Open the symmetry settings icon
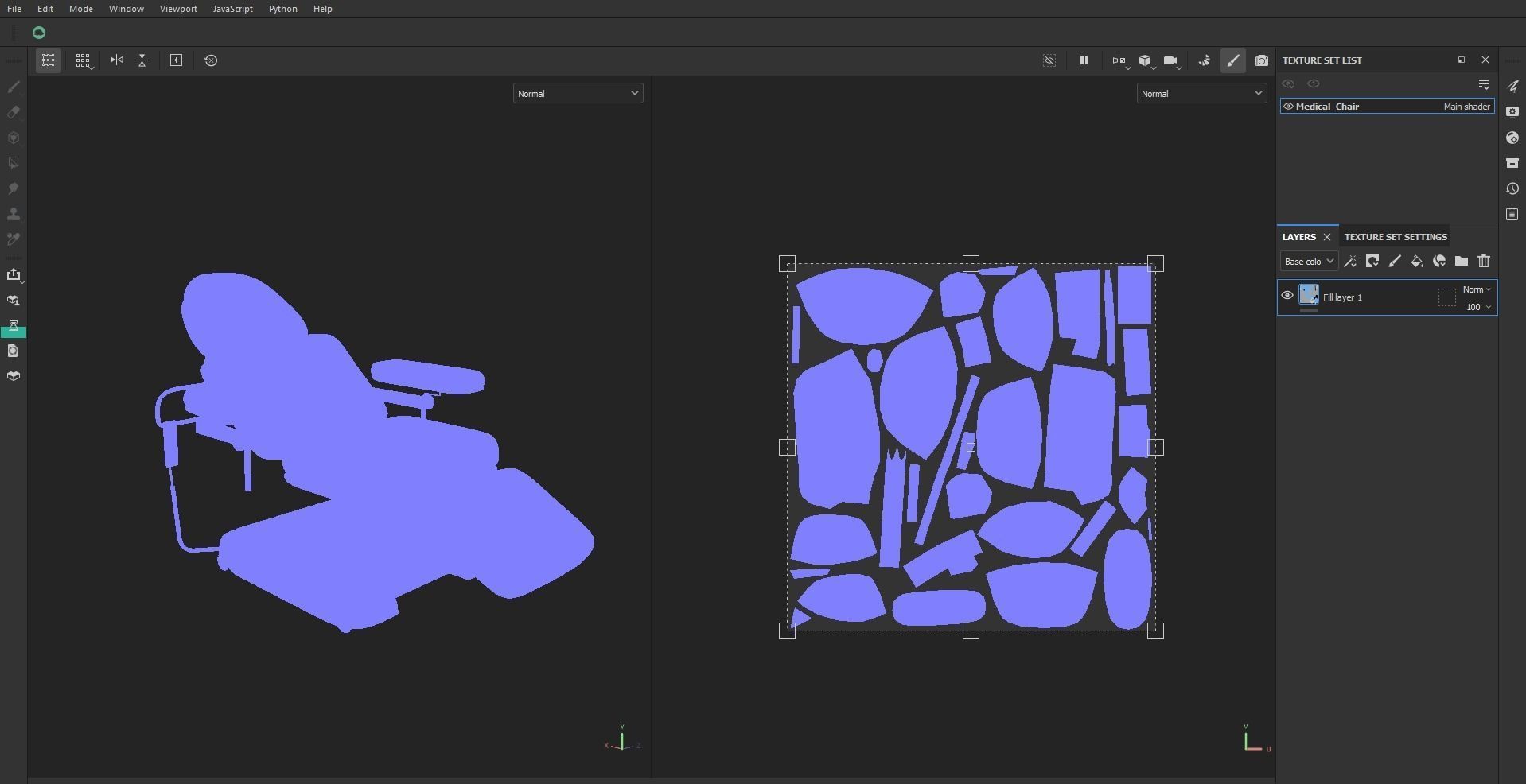 coord(1119,60)
